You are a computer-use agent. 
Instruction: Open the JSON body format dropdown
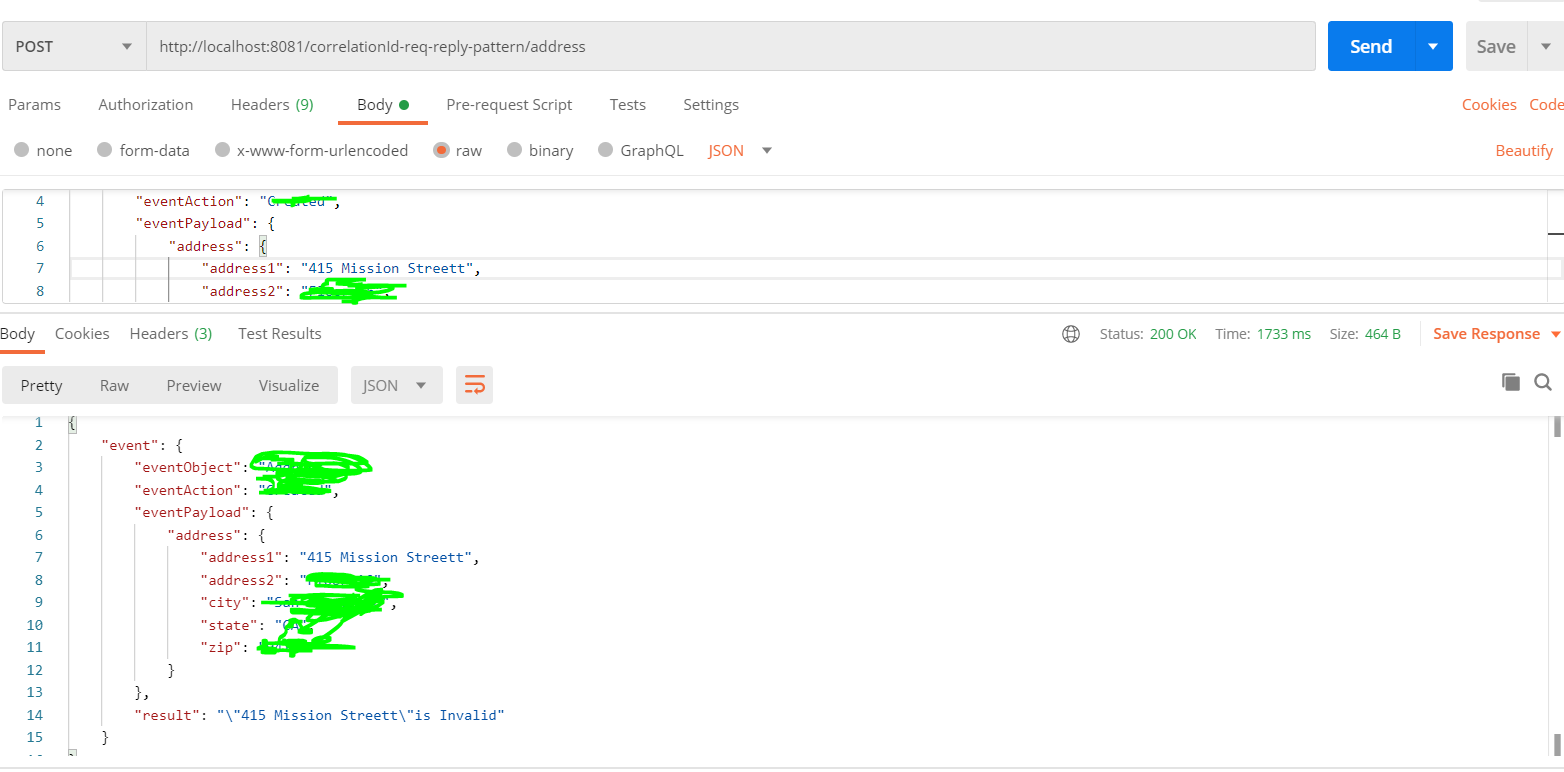tap(740, 150)
